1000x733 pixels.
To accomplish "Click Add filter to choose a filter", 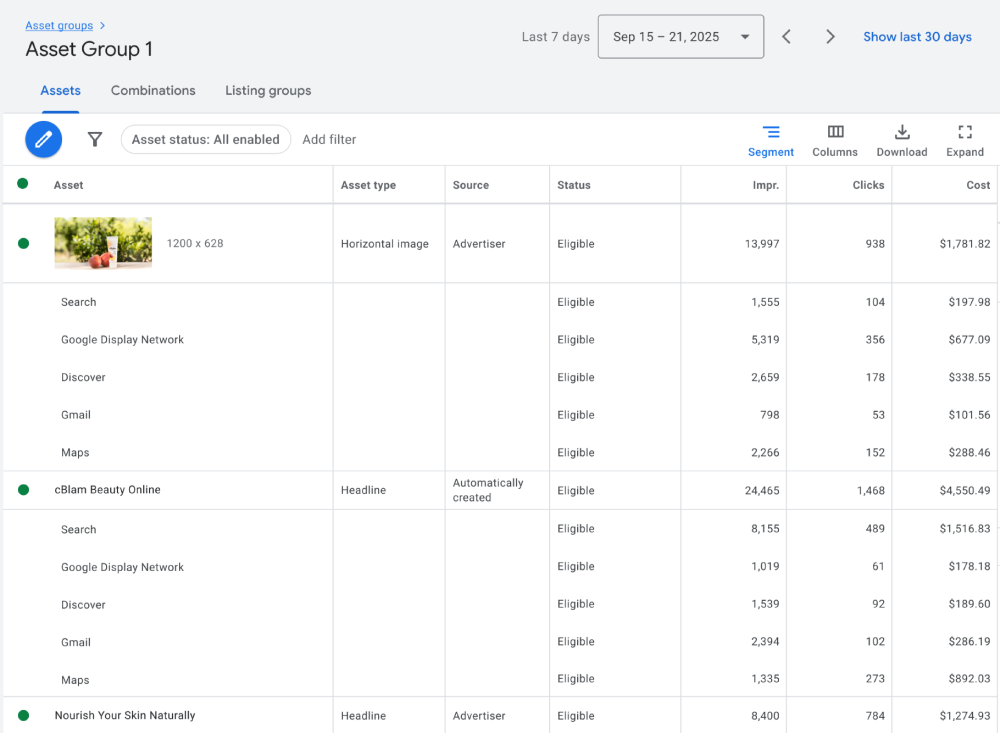I will click(x=329, y=139).
